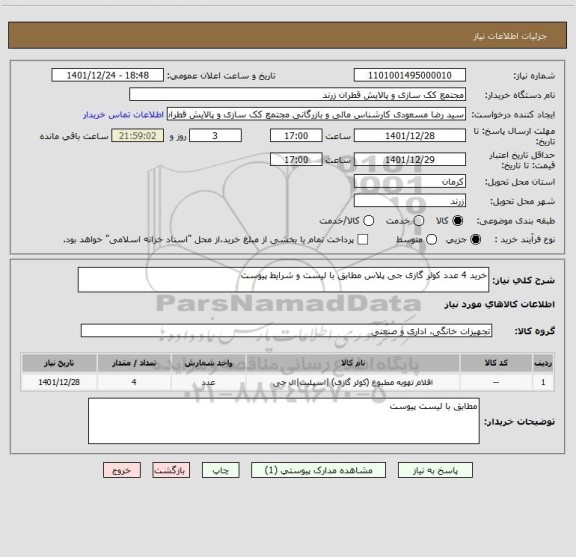This screenshot has height=557, width=576.
Task: Click the ردیف column header
Action: [x=543, y=363]
